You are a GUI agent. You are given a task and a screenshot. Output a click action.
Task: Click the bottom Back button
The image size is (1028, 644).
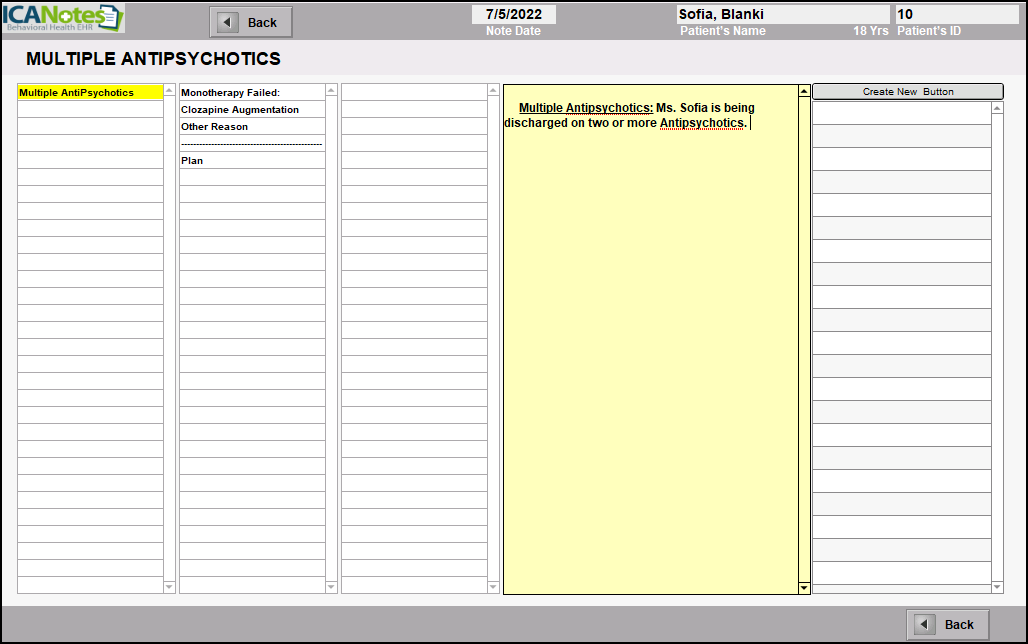click(x=947, y=624)
